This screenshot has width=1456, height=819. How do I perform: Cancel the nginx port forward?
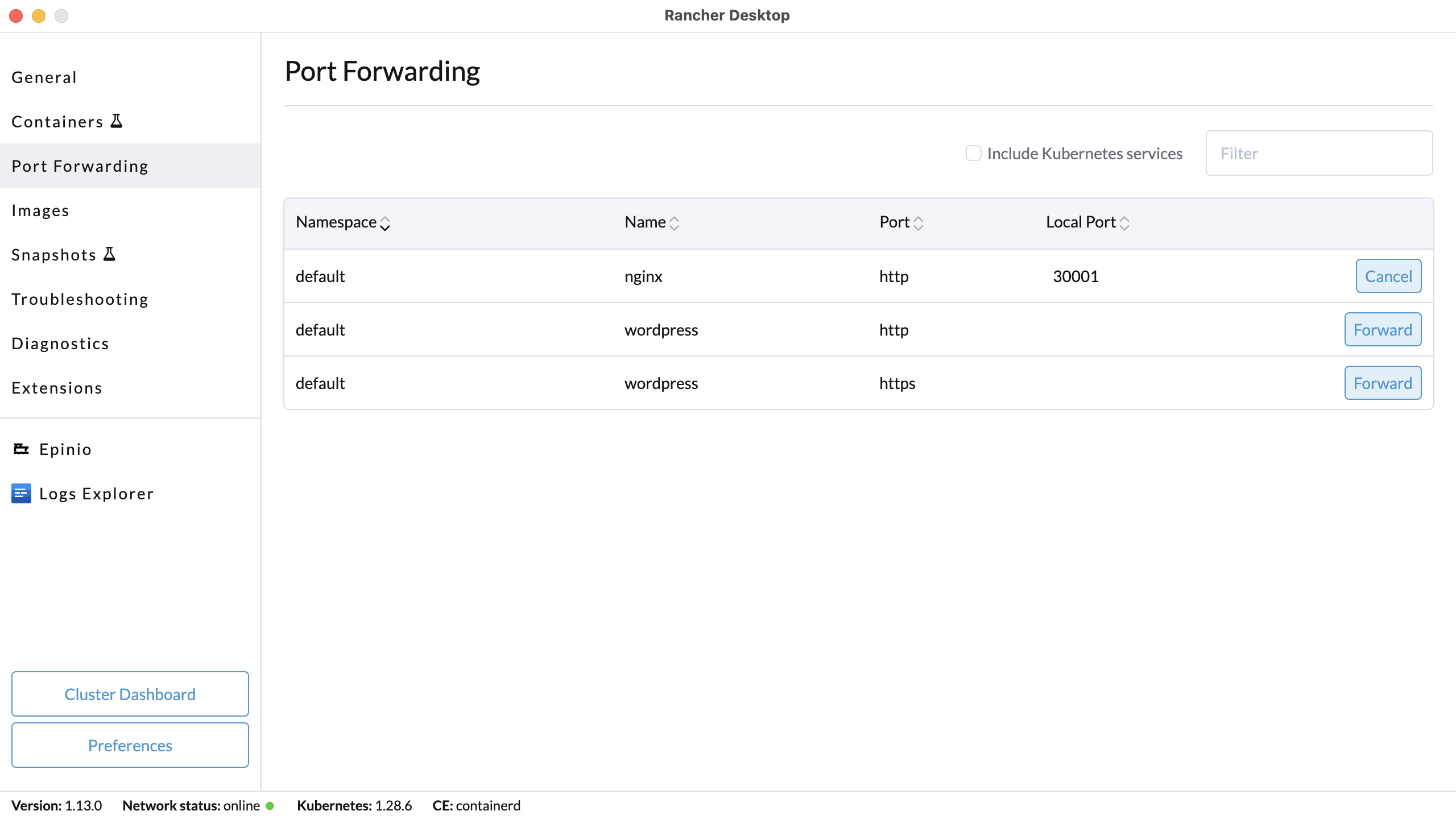click(1388, 276)
